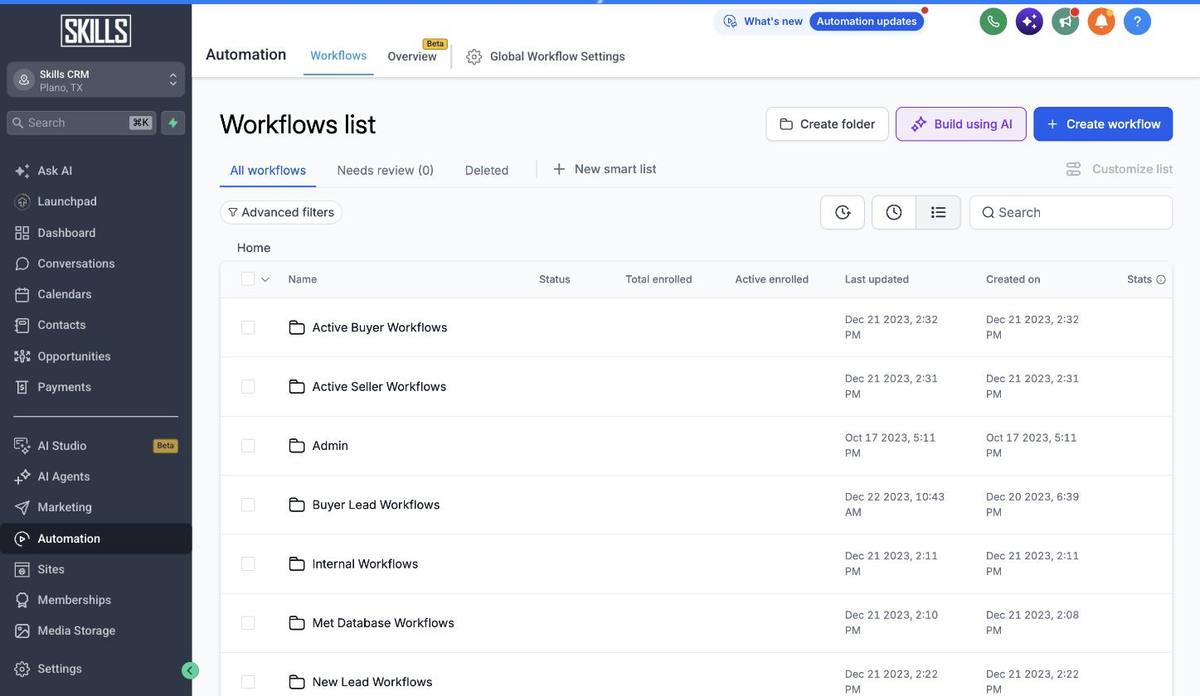Open the Buyer Lead Workflows folder name

pos(376,505)
